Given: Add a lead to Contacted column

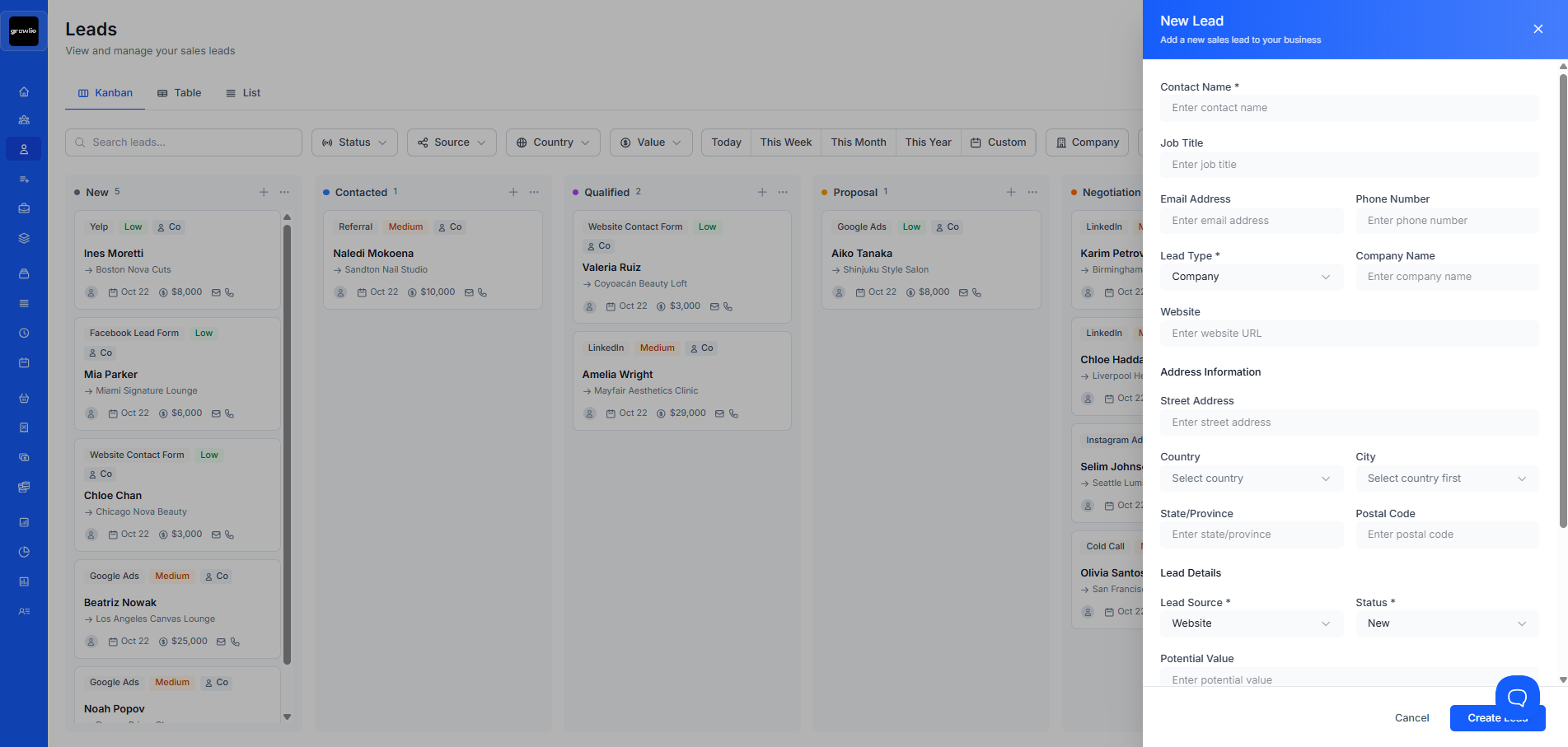Looking at the screenshot, I should (513, 192).
